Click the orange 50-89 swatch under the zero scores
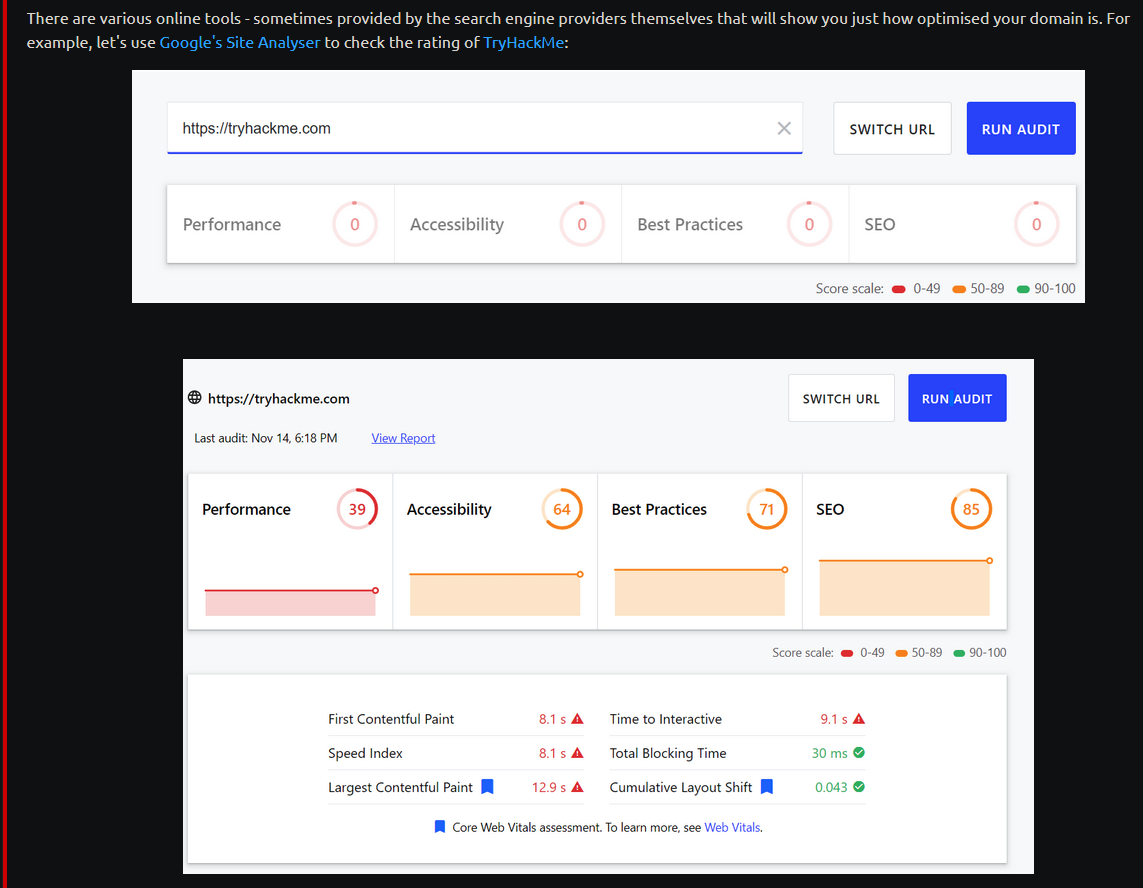This screenshot has width=1143, height=888. [959, 289]
